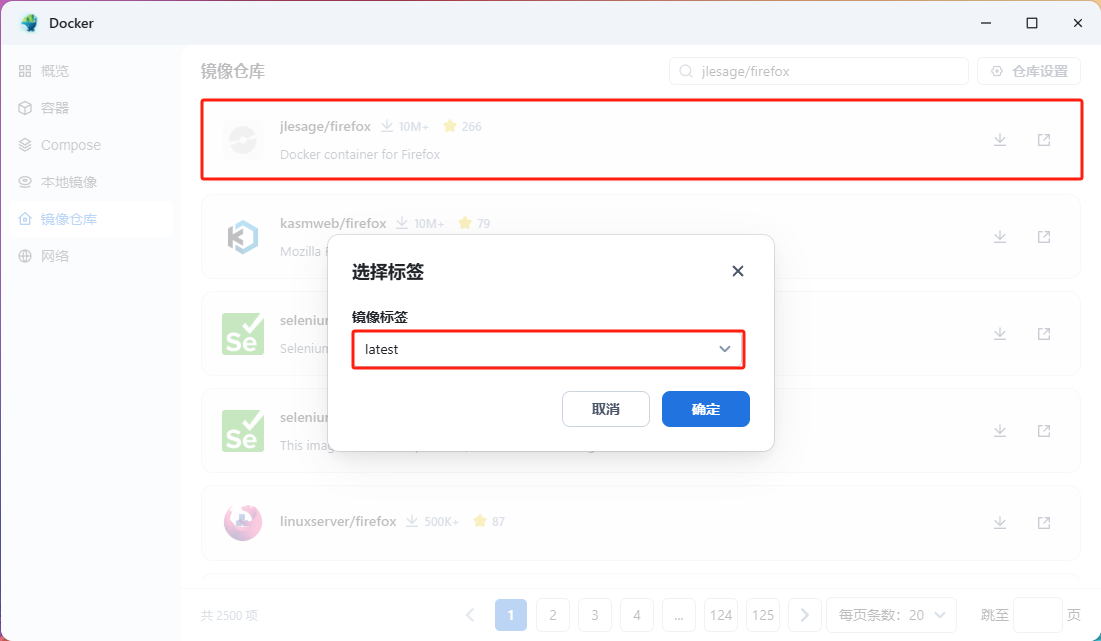The height and width of the screenshot is (641, 1101).
Task: Click the star icon beside 79
Action: point(465,223)
